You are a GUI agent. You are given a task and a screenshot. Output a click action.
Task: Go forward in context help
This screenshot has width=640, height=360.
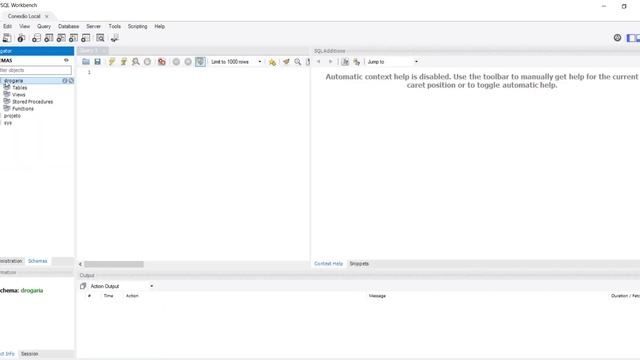click(x=331, y=62)
